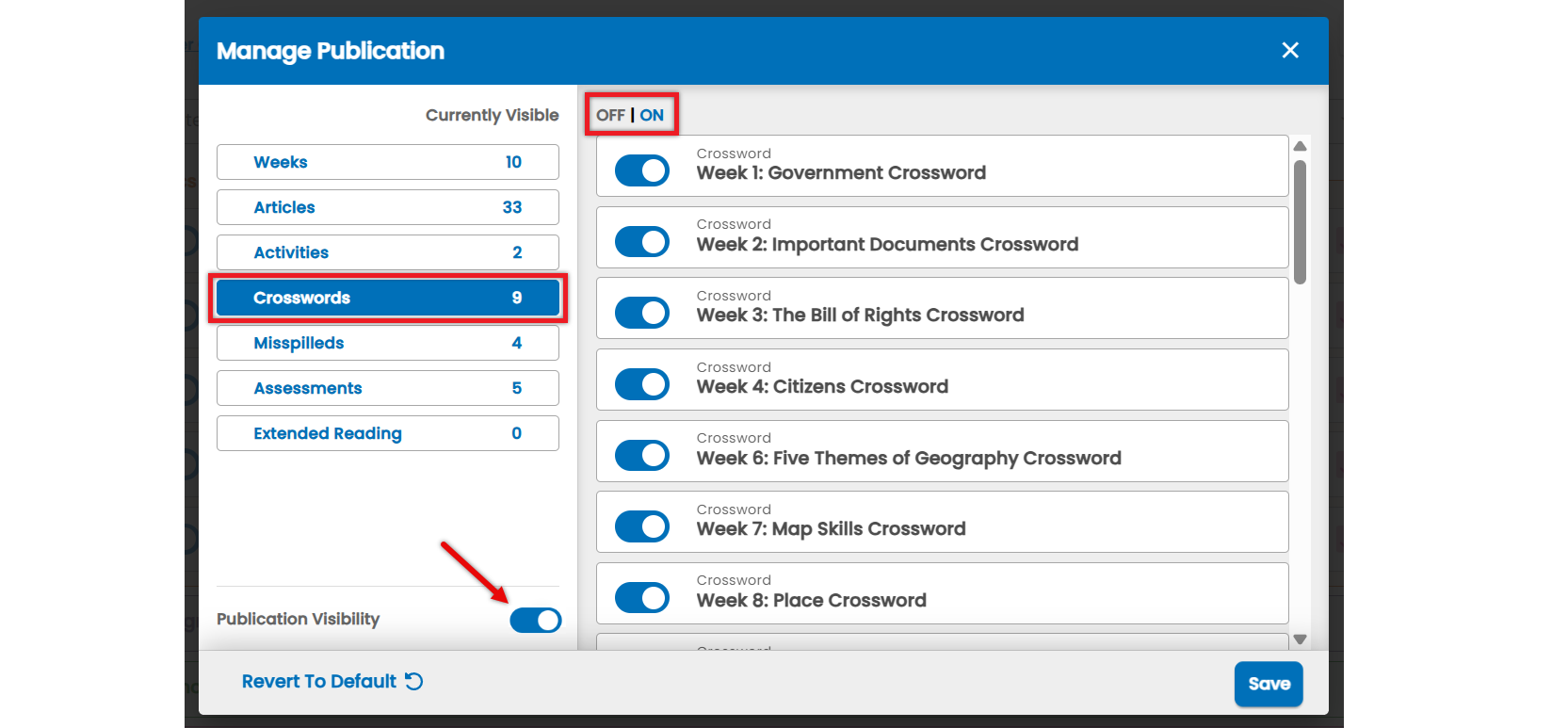1568x728 pixels.
Task: Turn off Week 7: Map Skills Crossword
Action: tap(642, 526)
